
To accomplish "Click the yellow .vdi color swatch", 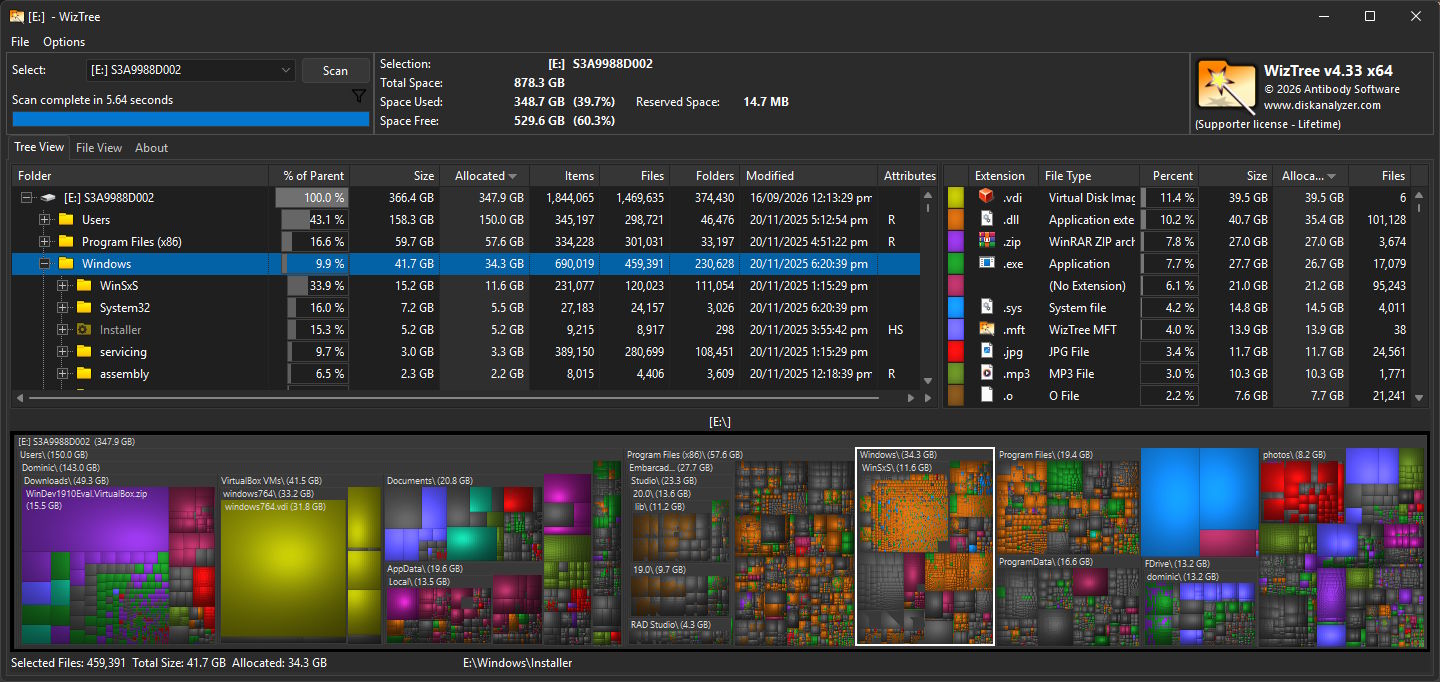I will (x=956, y=197).
